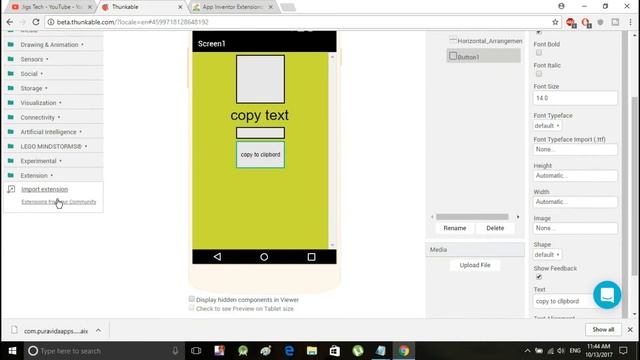Click properties panel vertical scrollbar
Image resolution: width=640 pixels, height=360 pixels.
[x=634, y=186]
